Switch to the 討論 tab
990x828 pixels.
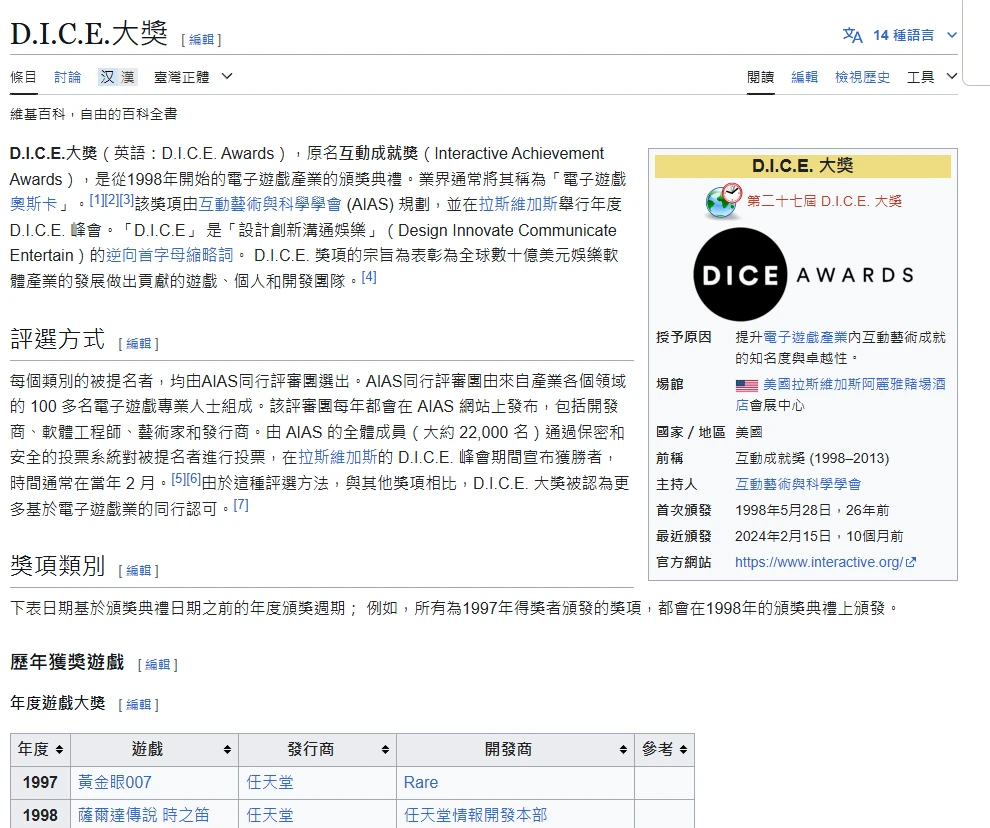(68, 77)
